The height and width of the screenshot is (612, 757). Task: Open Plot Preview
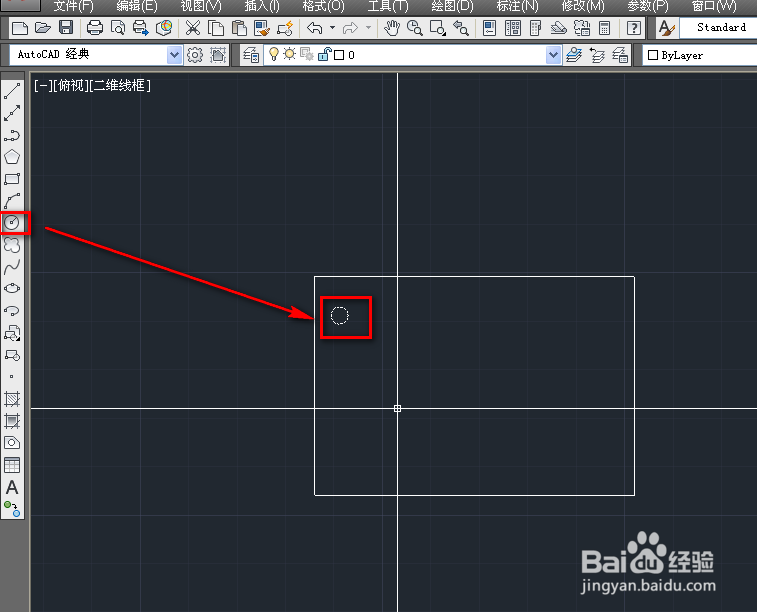[x=118, y=28]
